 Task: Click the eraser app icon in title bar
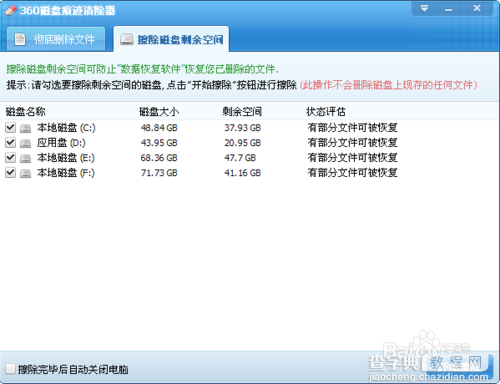click(x=11, y=10)
